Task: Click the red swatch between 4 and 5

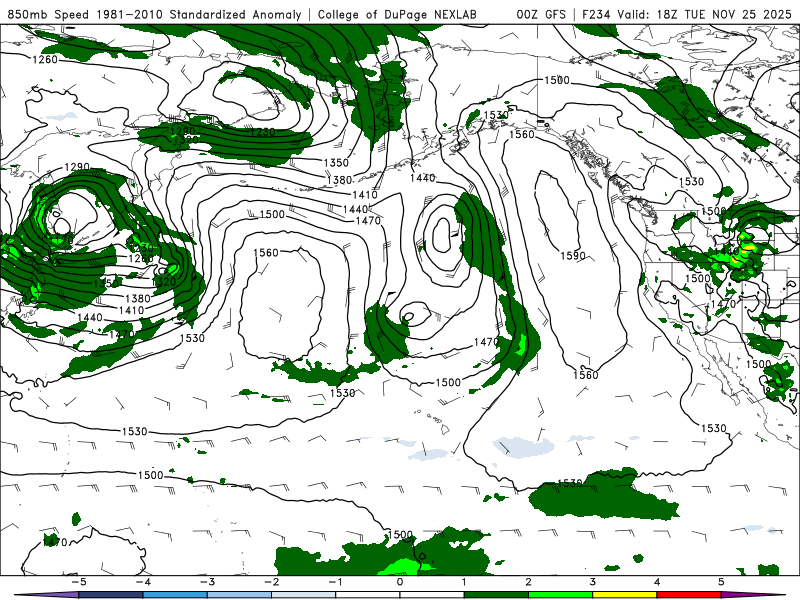Action: [x=689, y=595]
